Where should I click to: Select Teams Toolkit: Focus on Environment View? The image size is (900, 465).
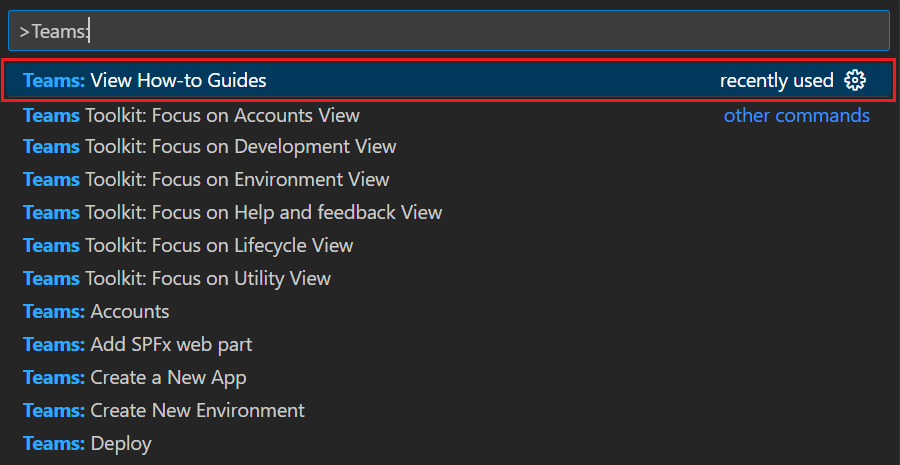pos(449,179)
